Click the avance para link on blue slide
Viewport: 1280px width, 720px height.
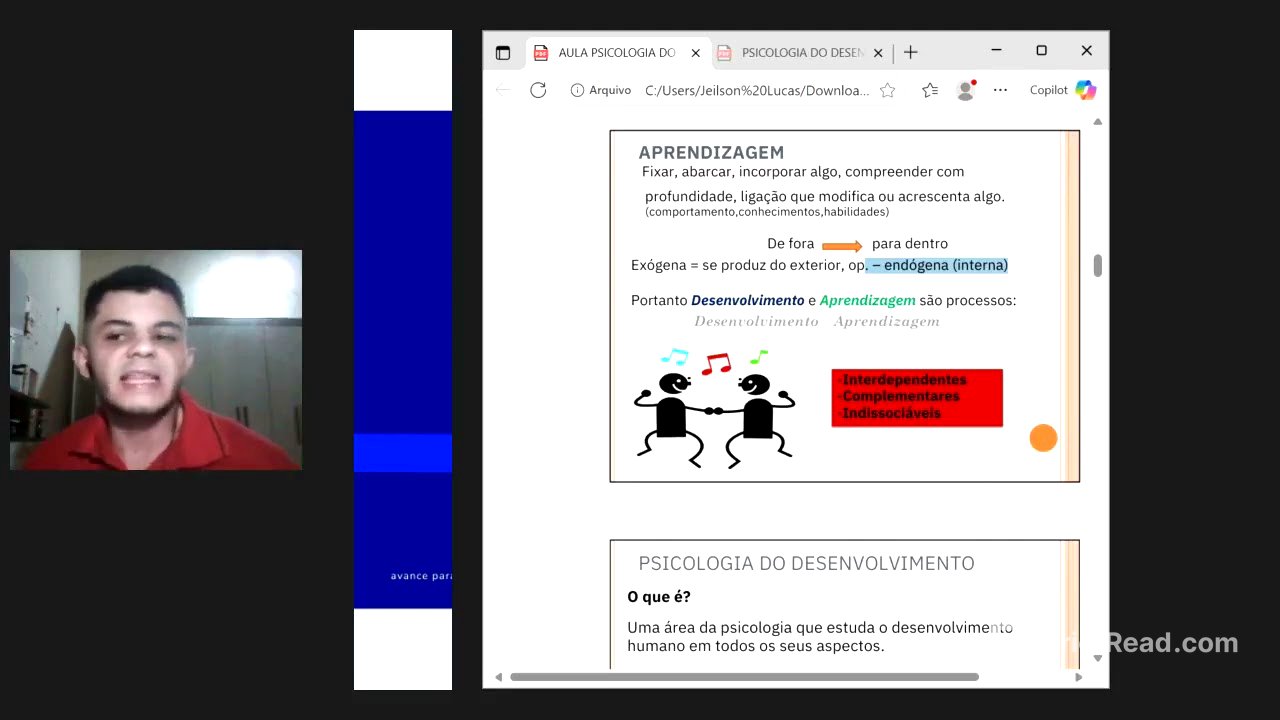[422, 575]
